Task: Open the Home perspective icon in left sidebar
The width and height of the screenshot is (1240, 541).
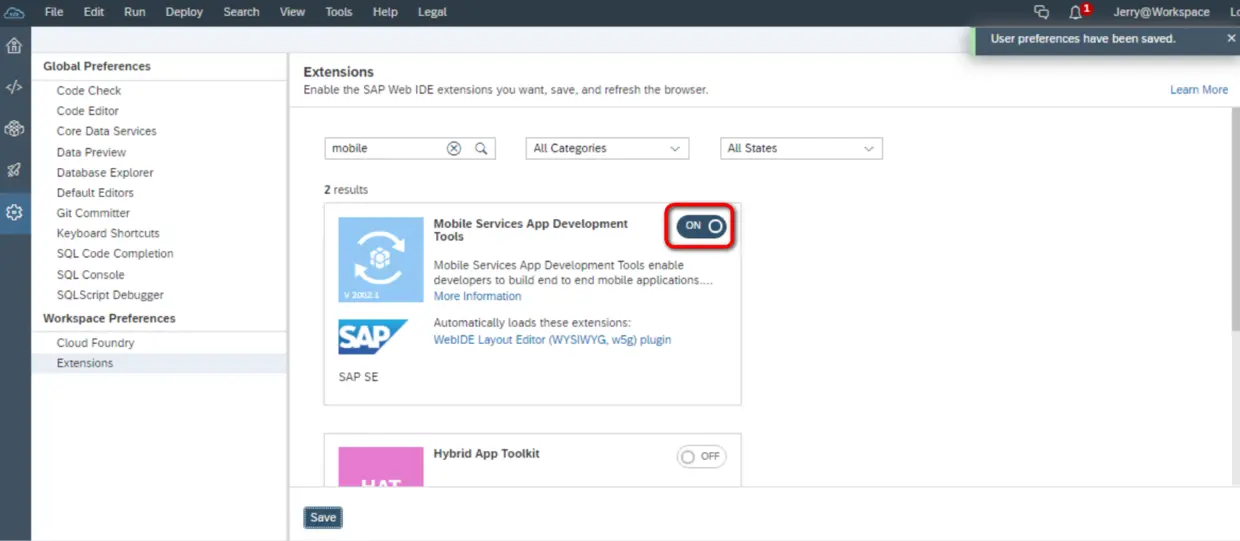Action: point(14,46)
